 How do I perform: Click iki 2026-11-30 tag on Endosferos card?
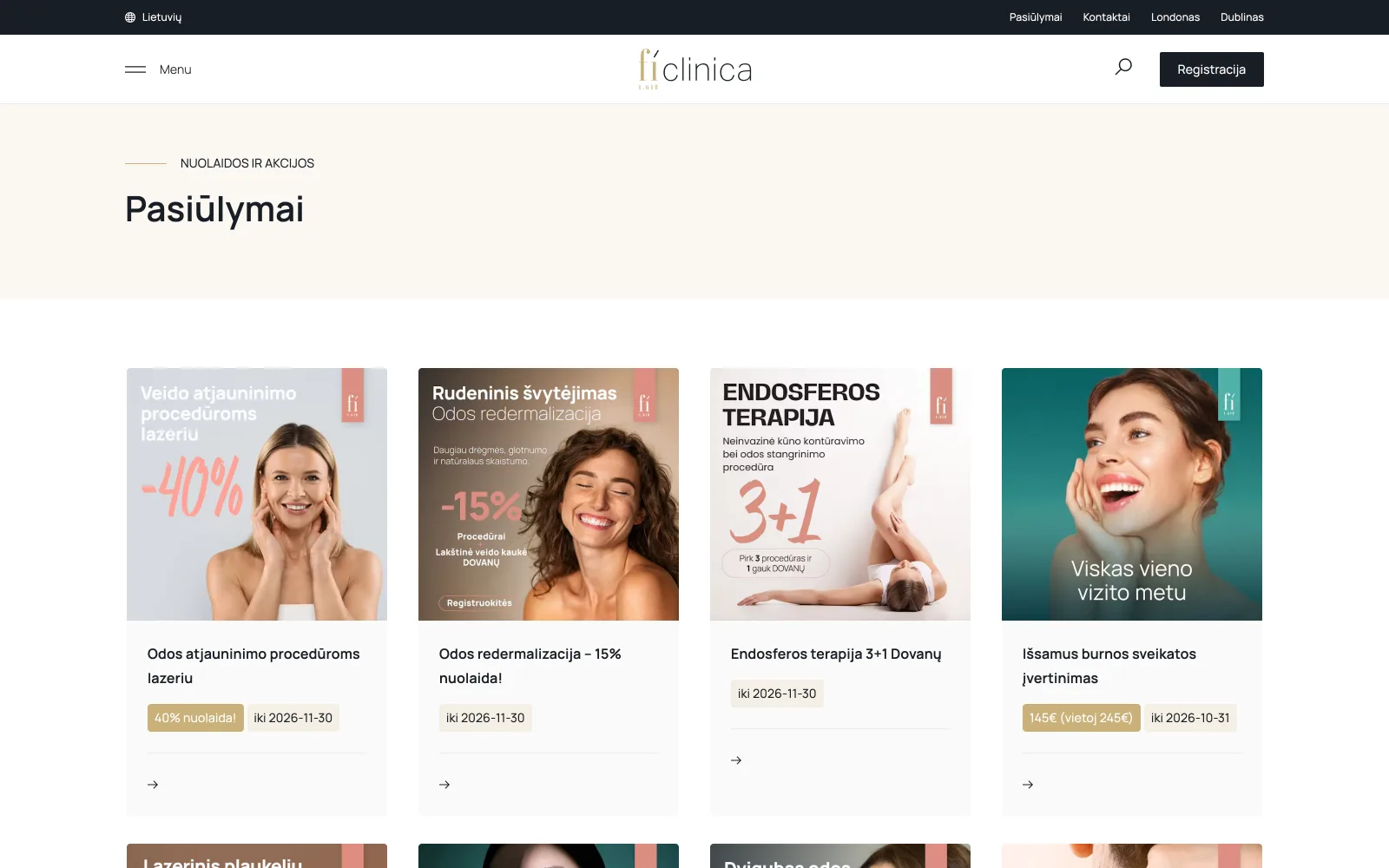777,694
